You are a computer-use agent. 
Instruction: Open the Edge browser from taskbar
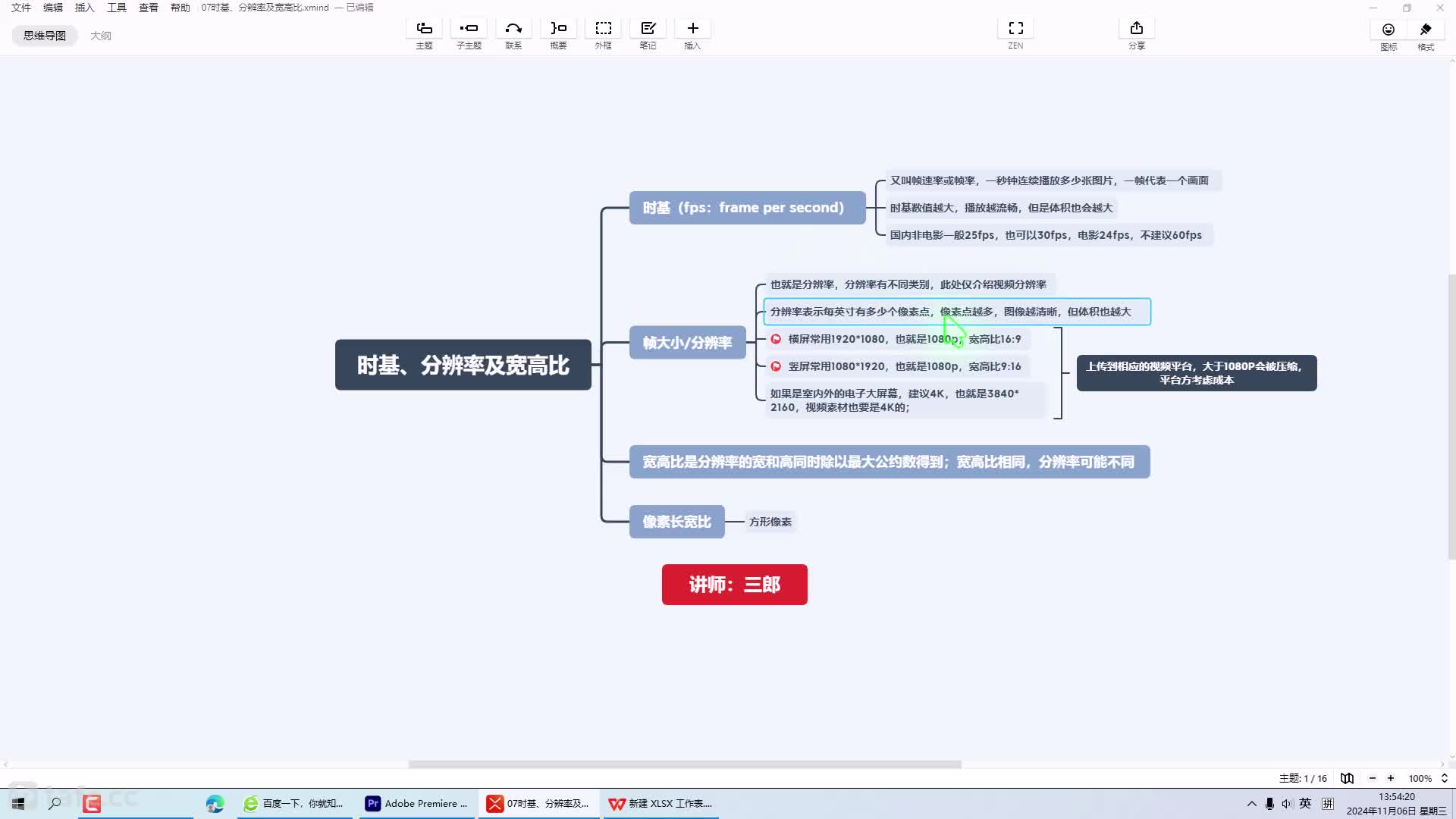click(x=215, y=803)
